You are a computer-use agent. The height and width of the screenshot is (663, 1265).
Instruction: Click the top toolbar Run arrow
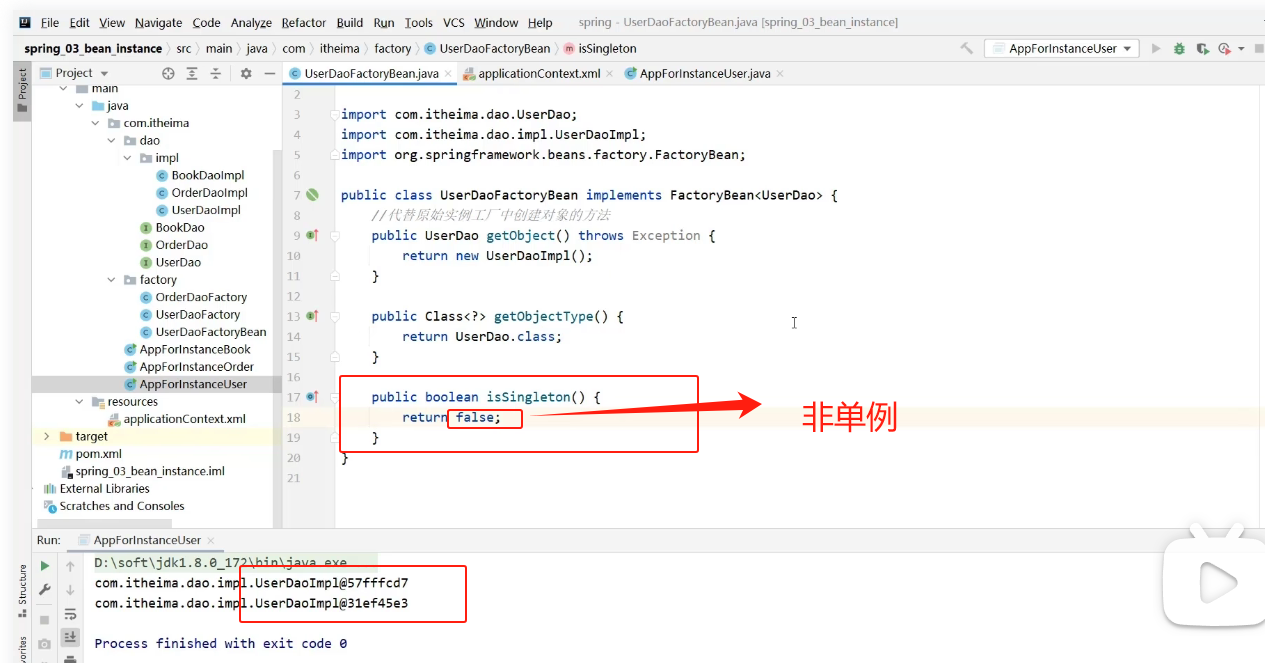tap(1156, 48)
